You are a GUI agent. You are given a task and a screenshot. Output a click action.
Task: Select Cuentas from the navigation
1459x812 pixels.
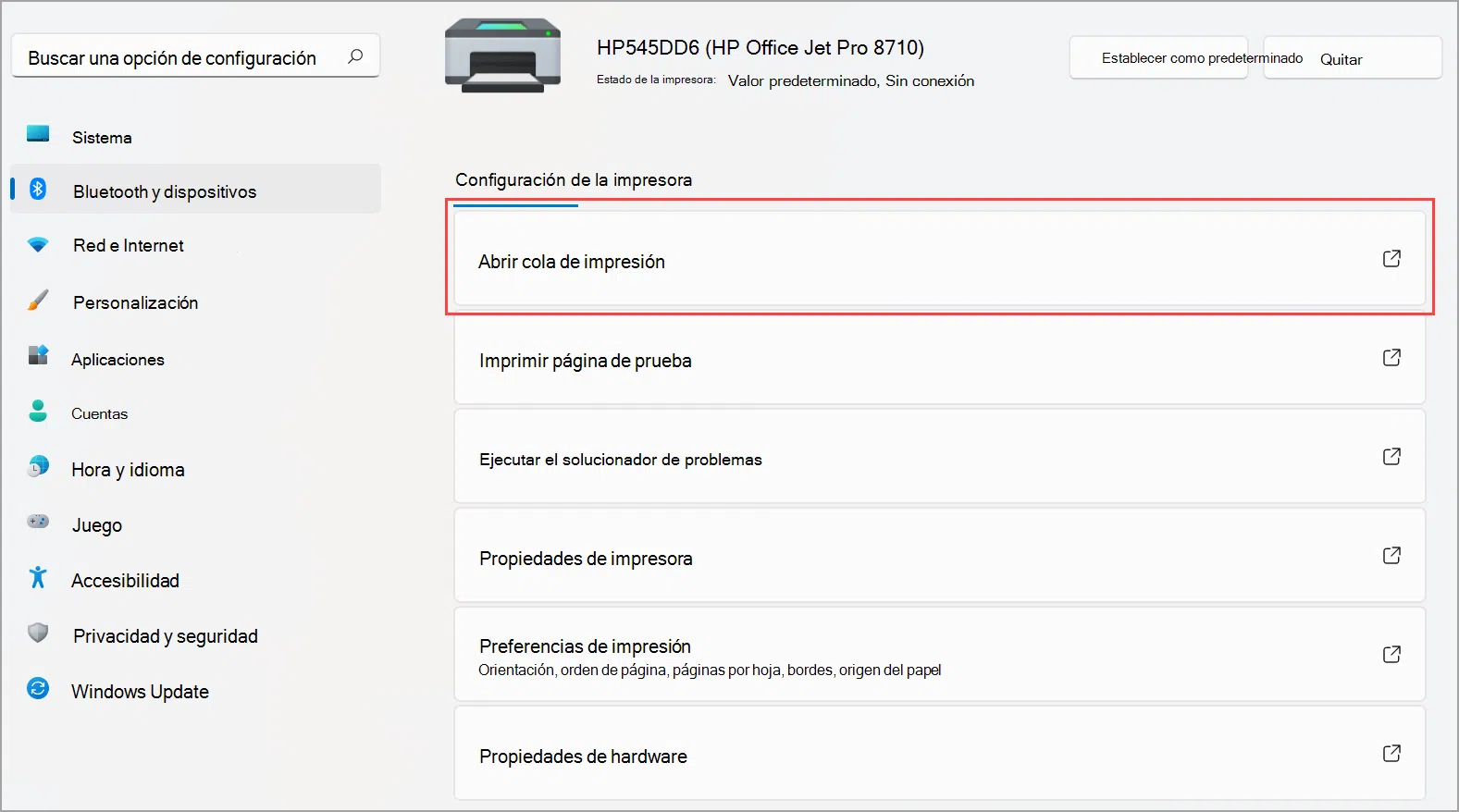[x=100, y=414]
